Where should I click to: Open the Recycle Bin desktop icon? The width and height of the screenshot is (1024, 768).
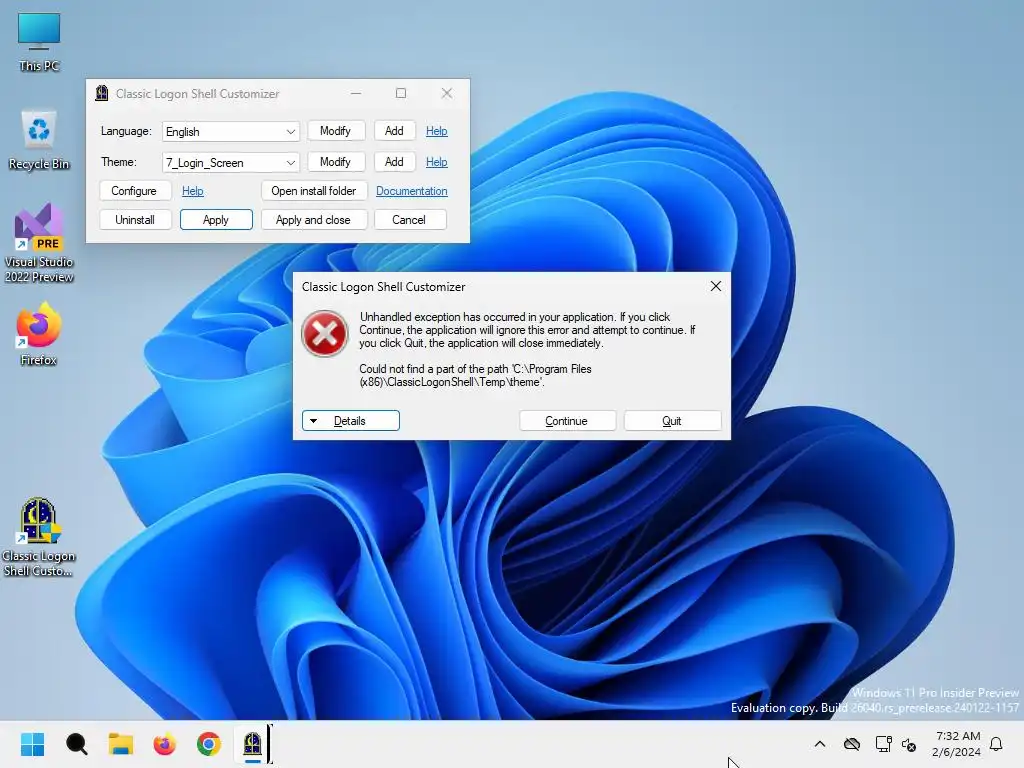(x=39, y=140)
